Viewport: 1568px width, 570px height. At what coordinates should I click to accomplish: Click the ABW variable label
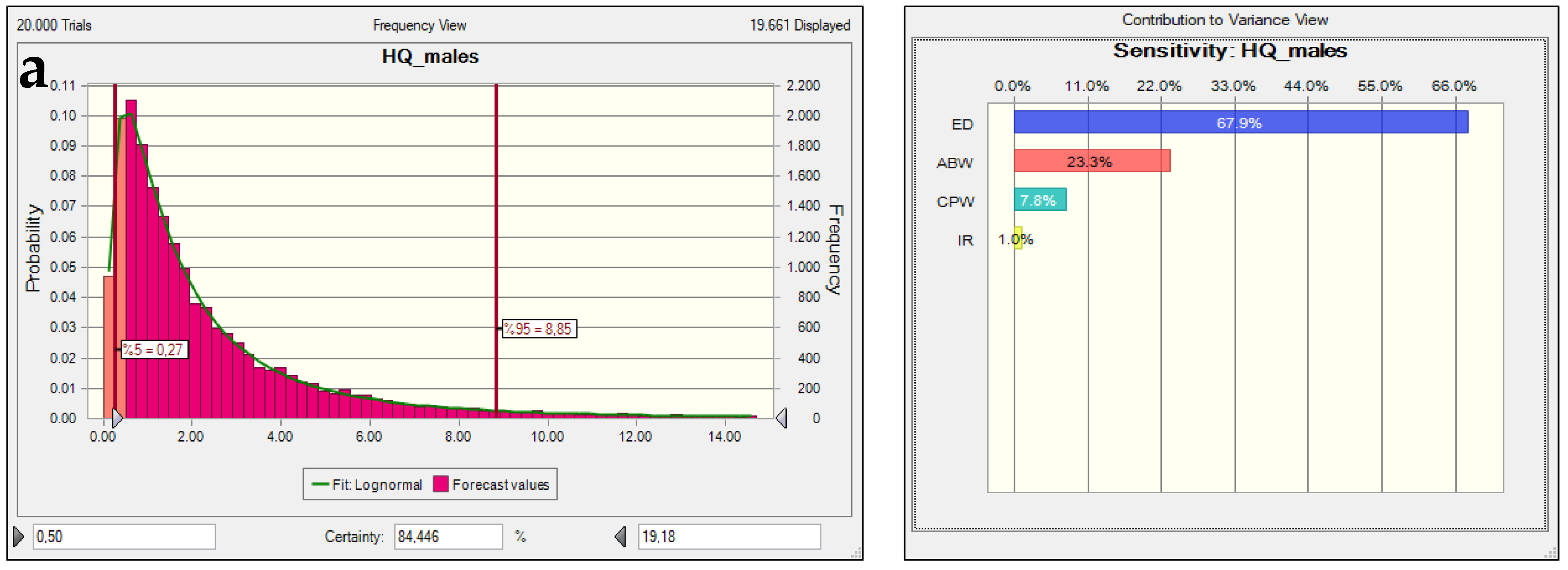pyautogui.click(x=954, y=163)
